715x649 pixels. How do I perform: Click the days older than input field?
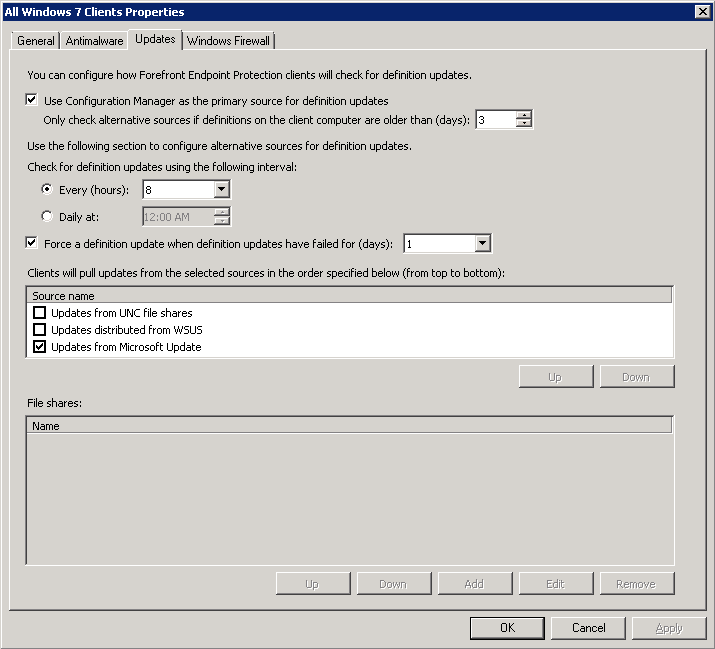(495, 120)
